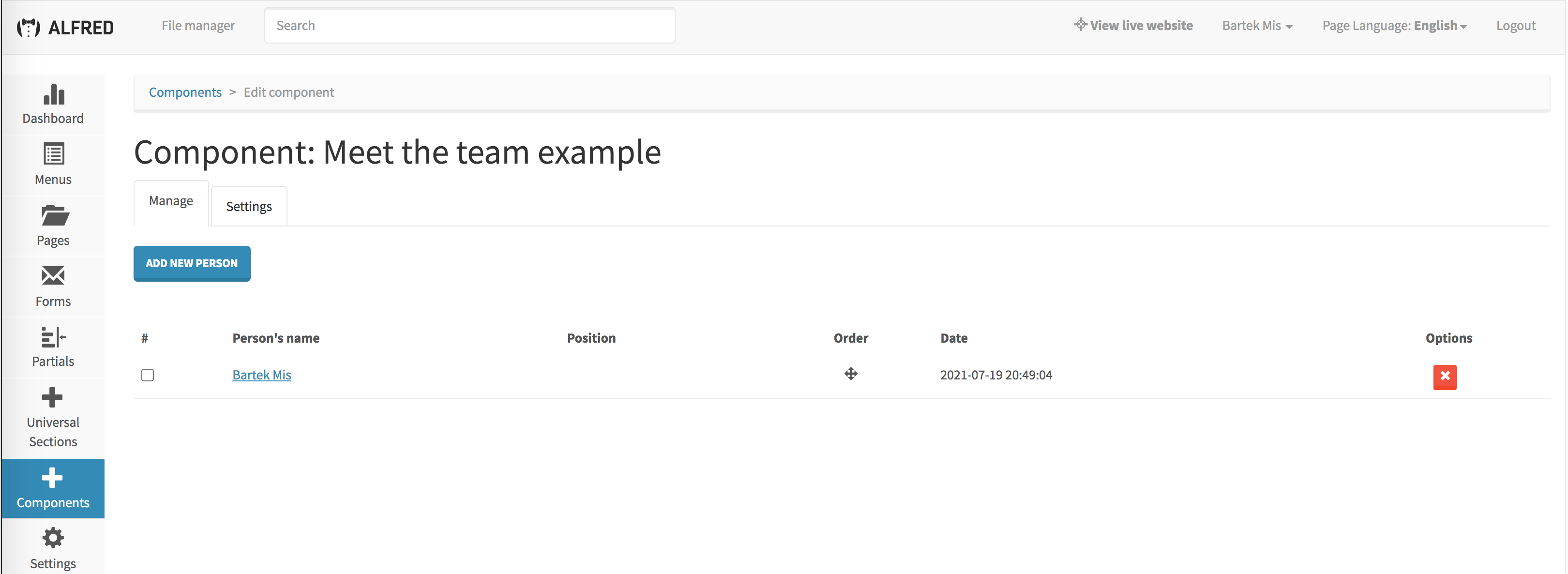Open the Bartek Mis user dropdown
The height and width of the screenshot is (574, 1568).
(x=1257, y=25)
